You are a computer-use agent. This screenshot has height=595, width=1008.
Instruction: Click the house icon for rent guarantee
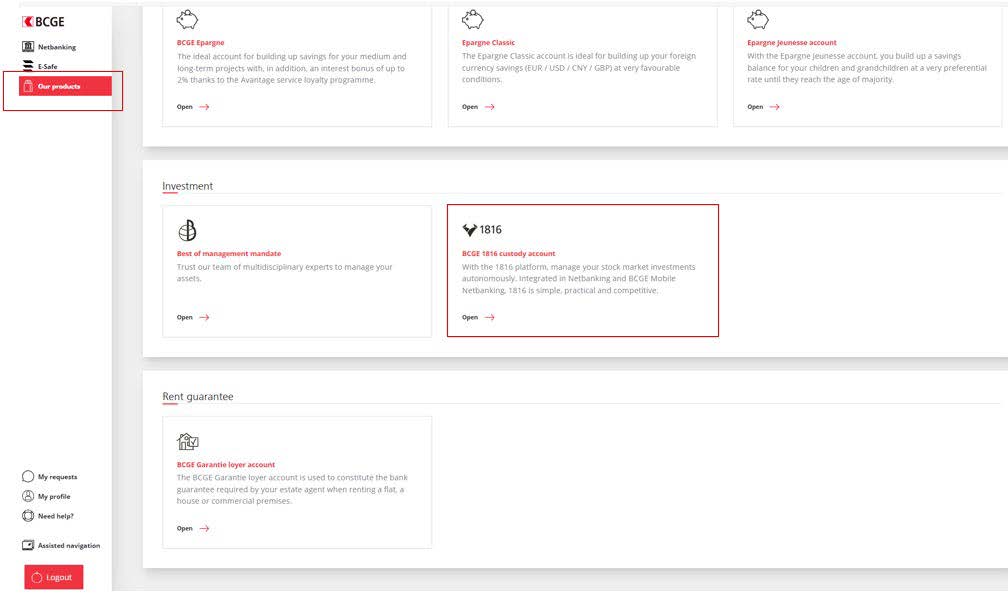[187, 441]
